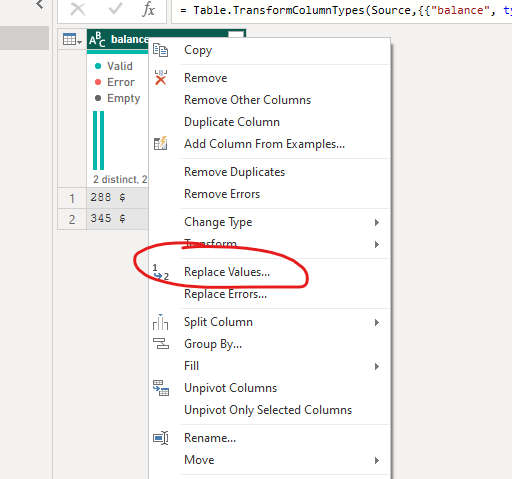Expand the Move submenu arrow
Screen dimensions: 512x479
pyautogui.click(x=377, y=460)
